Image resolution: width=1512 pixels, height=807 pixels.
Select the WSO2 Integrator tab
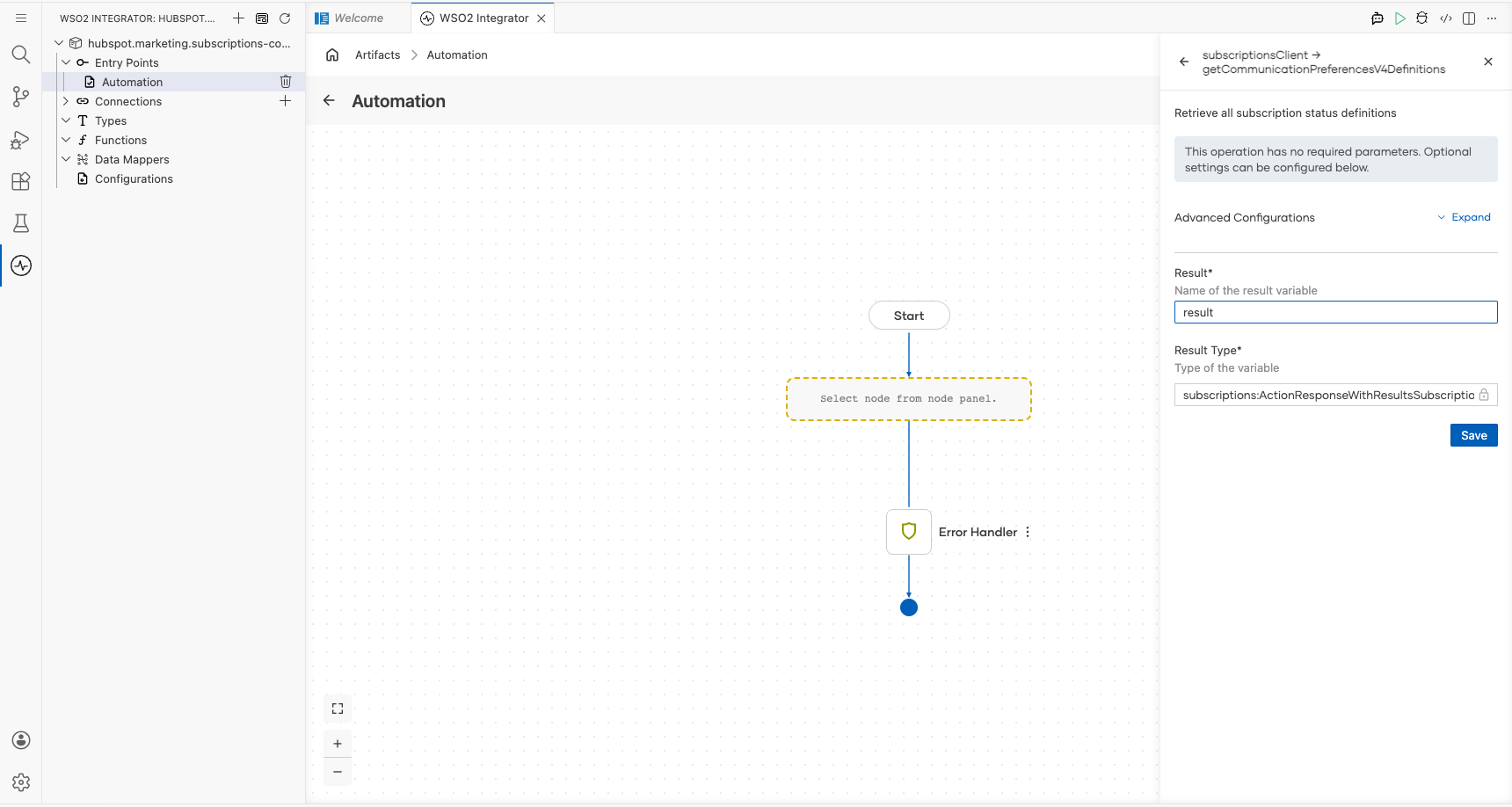pos(483,18)
